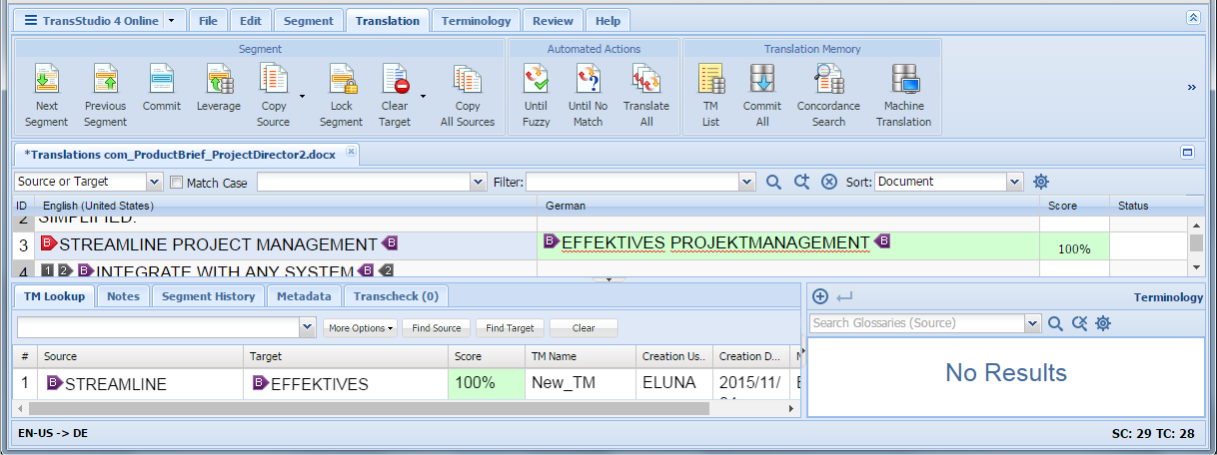The width and height of the screenshot is (1217, 455).
Task: Click the Commit All icon
Action: (762, 80)
